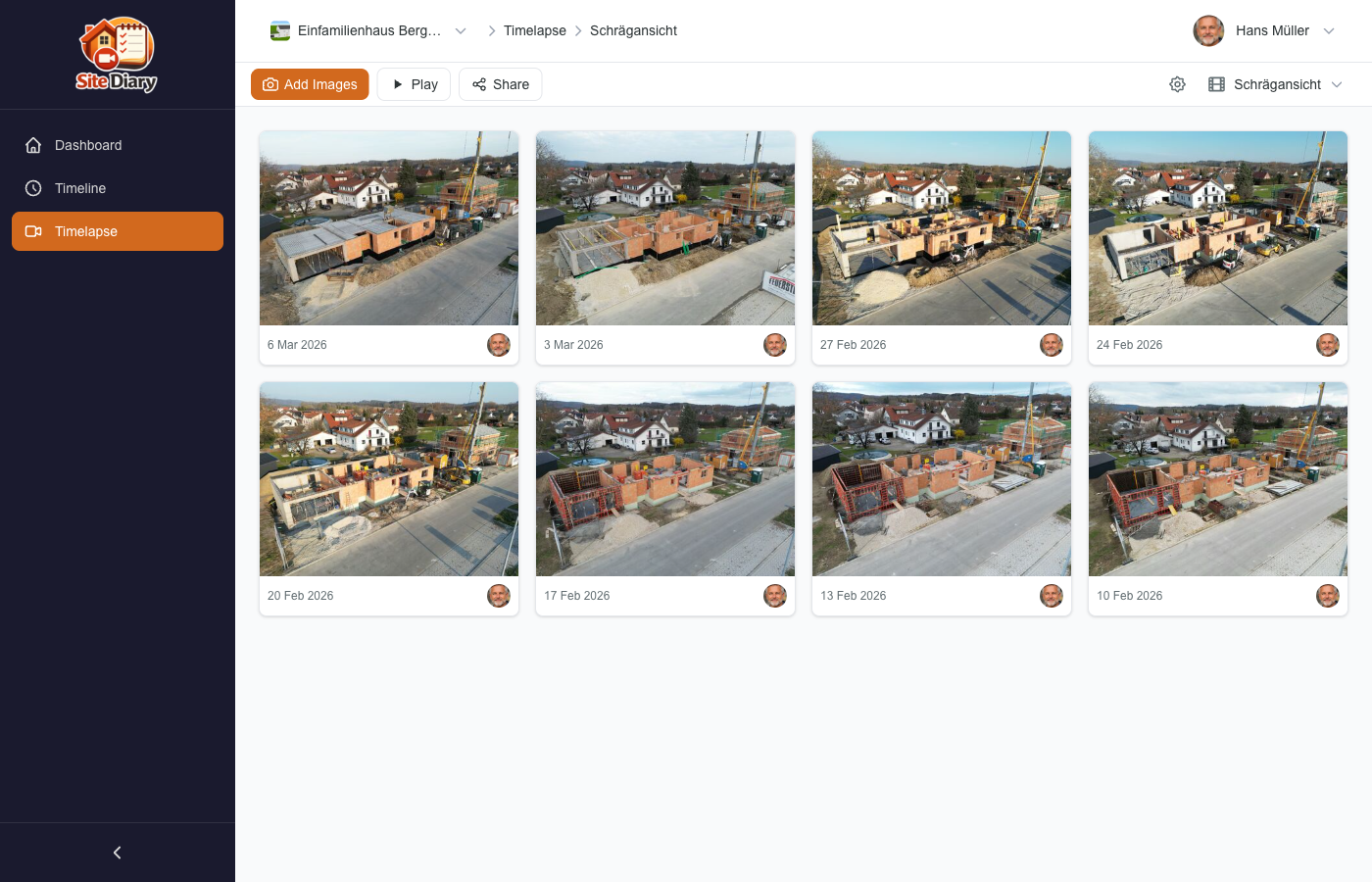Open the Timelapse camera icon in sidebar
1372x882 pixels.
point(32,231)
